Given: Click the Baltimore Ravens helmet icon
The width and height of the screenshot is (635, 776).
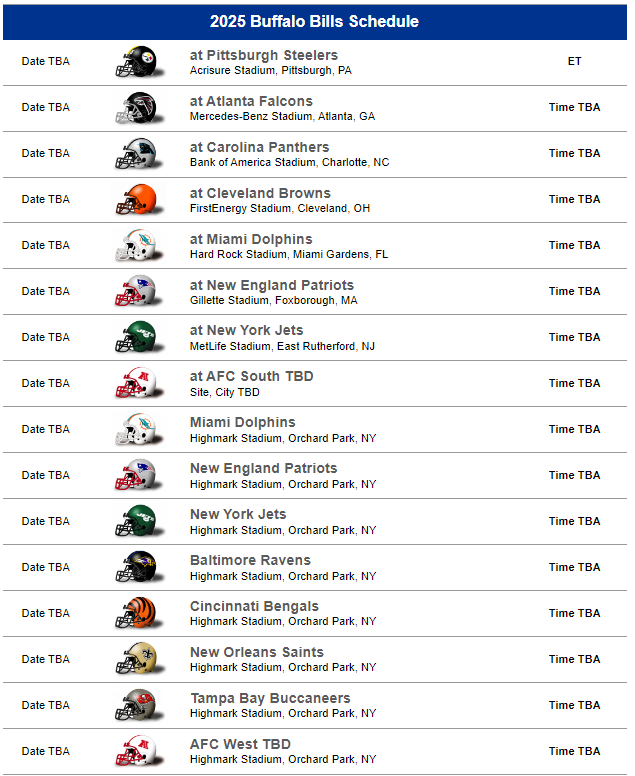Looking at the screenshot, I should coord(135,568).
